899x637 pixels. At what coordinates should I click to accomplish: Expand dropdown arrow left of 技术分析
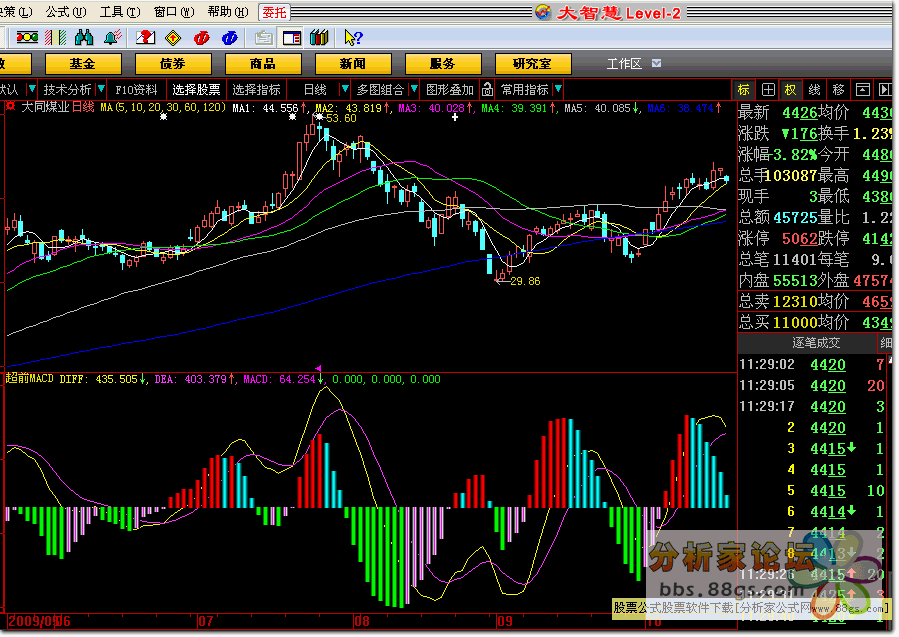pos(32,89)
